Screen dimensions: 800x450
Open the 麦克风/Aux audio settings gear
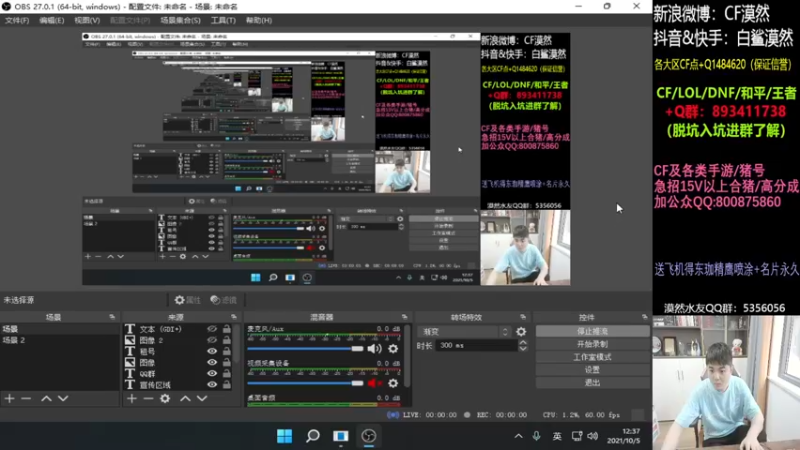click(393, 349)
